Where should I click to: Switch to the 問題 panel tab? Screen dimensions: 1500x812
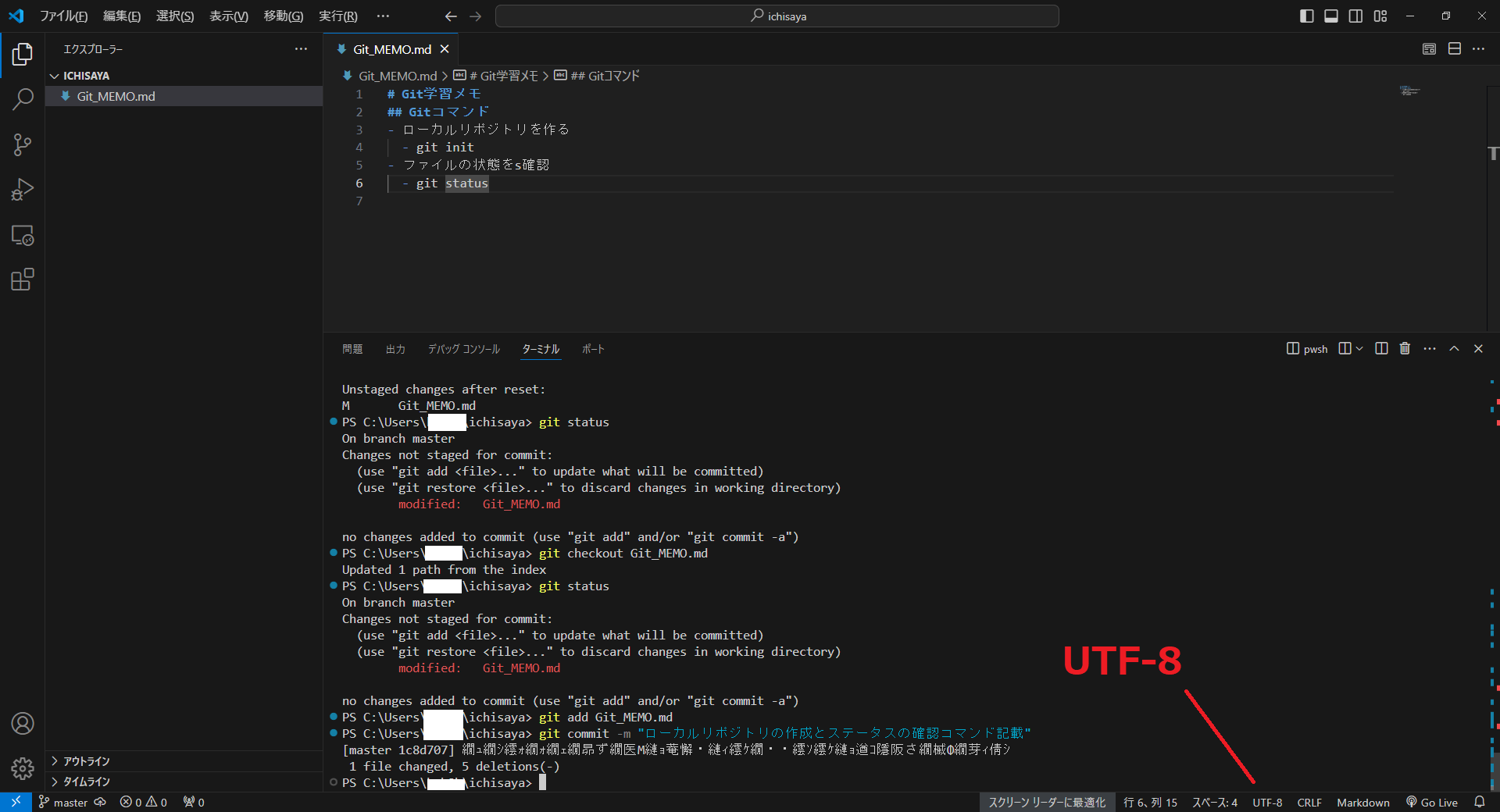(x=352, y=349)
